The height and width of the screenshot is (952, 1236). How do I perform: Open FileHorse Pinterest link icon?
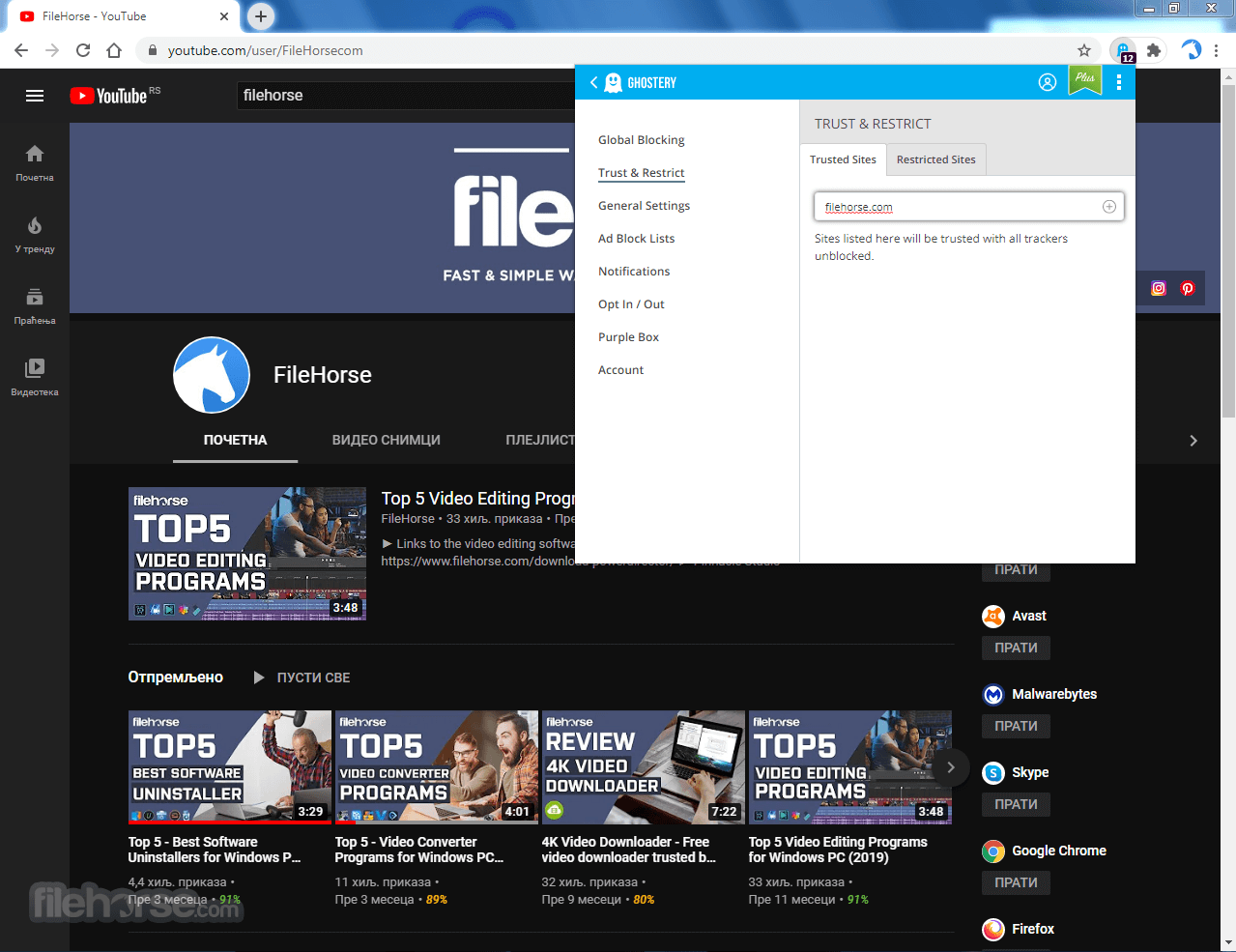pyautogui.click(x=1188, y=288)
